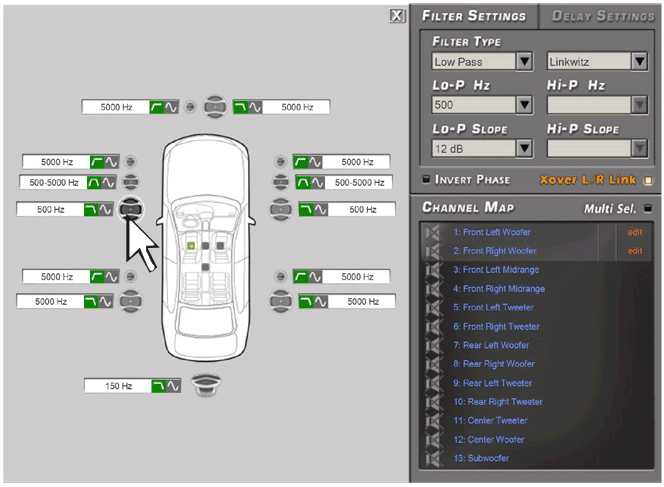This screenshot has height=487, width=664.
Task: Click the front left woofer low-pass filter icon
Action: tap(91, 209)
